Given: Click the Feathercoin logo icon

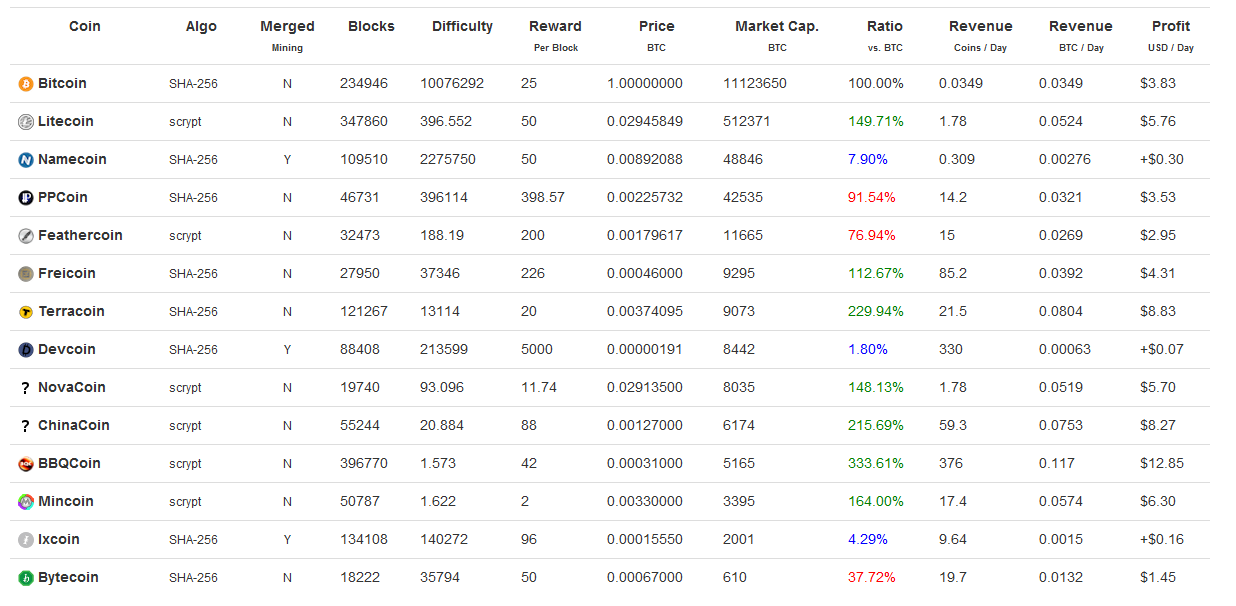Looking at the screenshot, I should [x=26, y=236].
